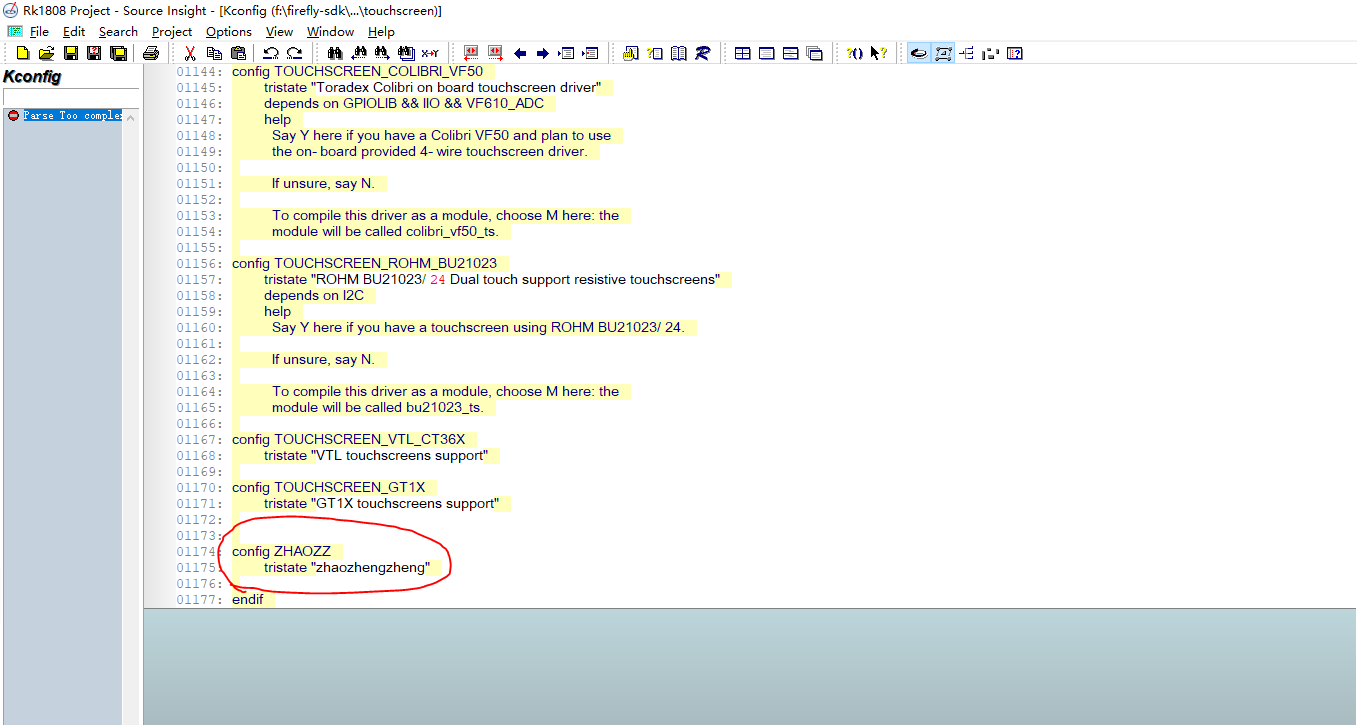Cut selection with the scissors icon
Screen dimensions: 1357x725
[190, 53]
